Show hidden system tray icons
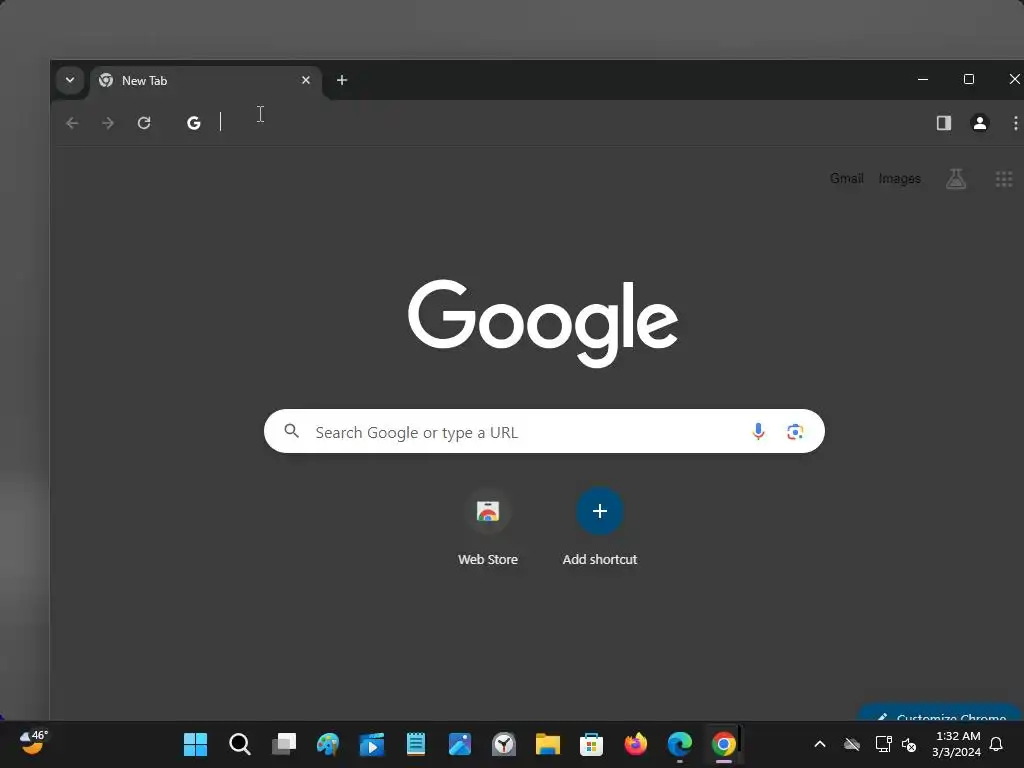 [820, 744]
